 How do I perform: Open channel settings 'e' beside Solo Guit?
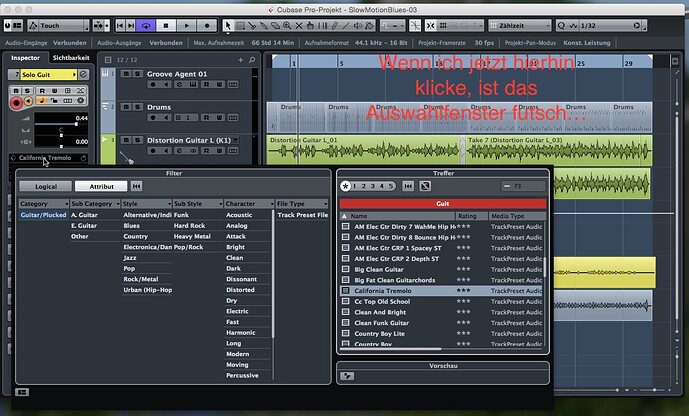[x=83, y=75]
